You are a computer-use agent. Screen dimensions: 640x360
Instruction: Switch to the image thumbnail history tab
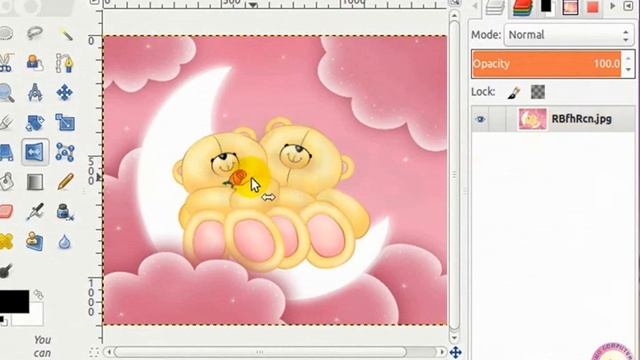point(570,7)
